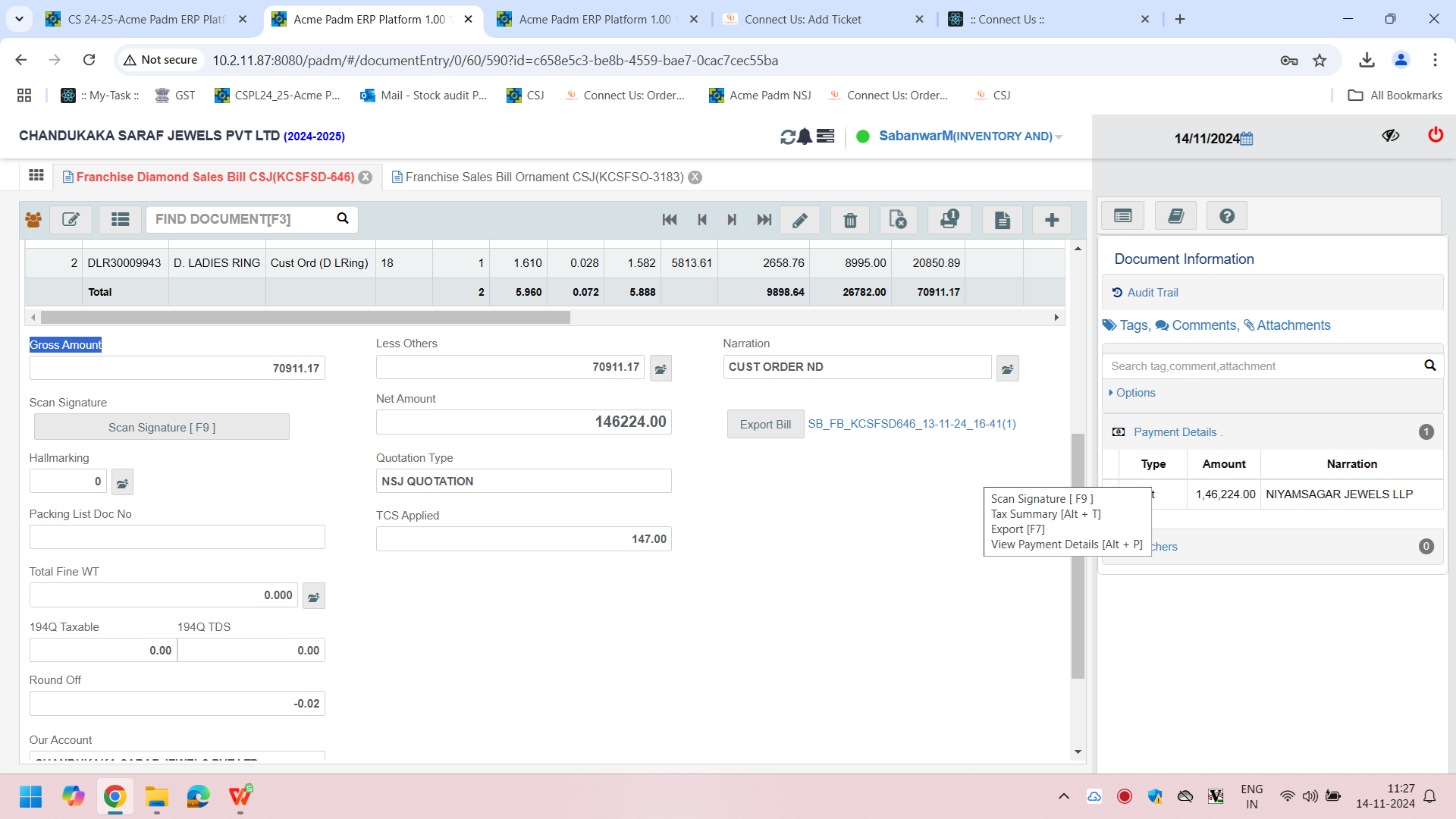
Task: Expand the Options section
Action: pyautogui.click(x=1131, y=393)
